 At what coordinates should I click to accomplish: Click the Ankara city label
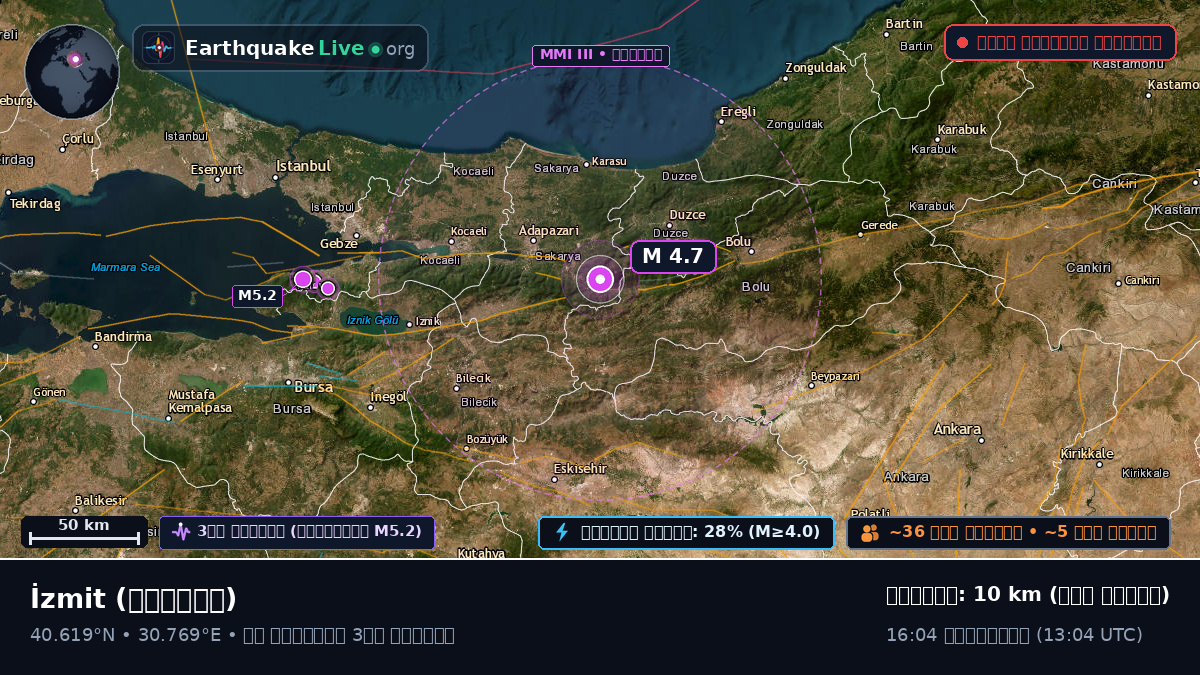click(x=957, y=429)
